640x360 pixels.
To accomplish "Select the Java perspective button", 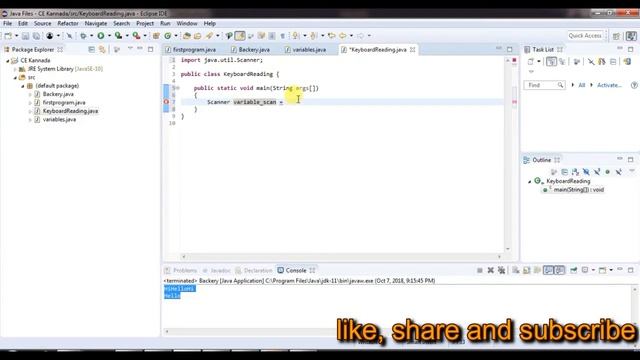I will pos(631,36).
